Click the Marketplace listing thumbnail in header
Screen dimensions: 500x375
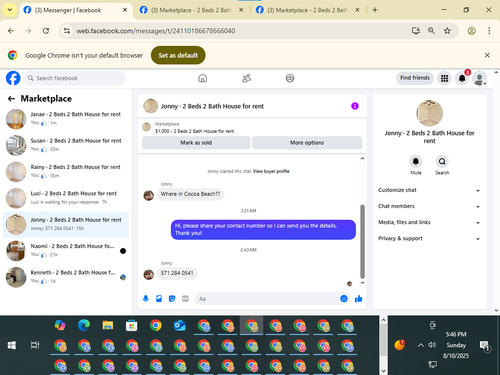pos(146,127)
